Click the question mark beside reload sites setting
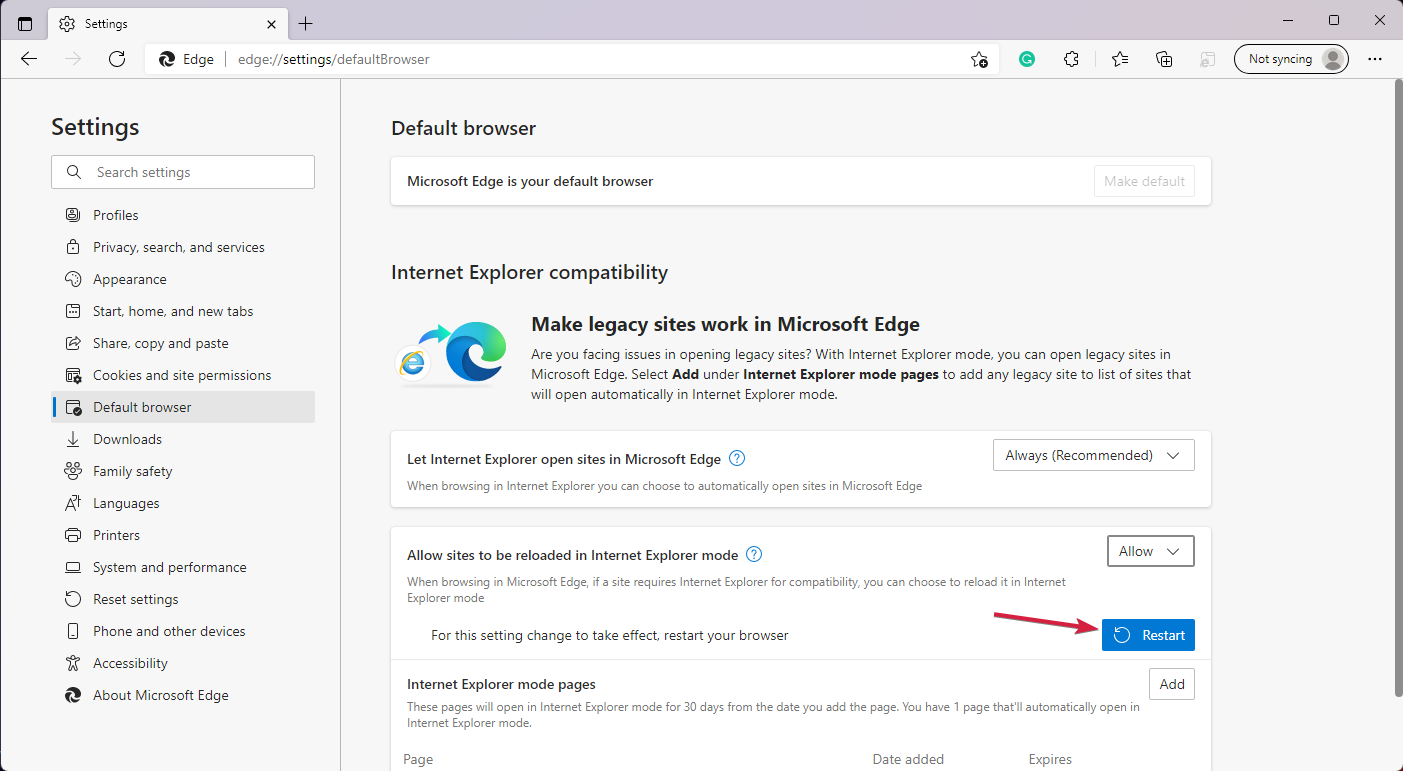 click(754, 553)
